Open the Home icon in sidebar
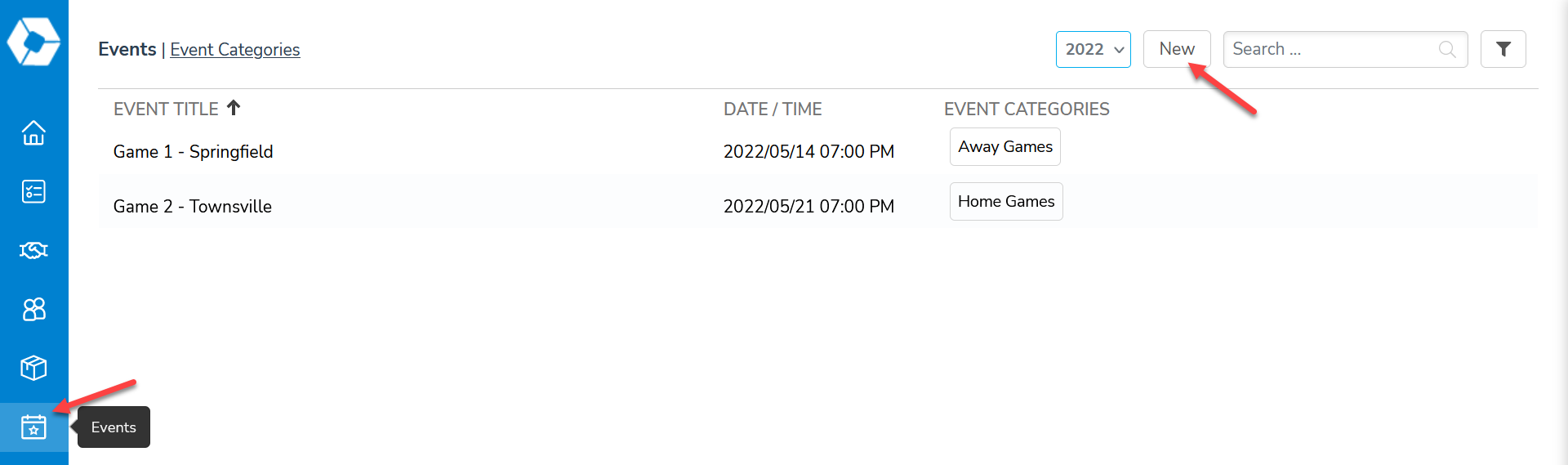Screen dimensions: 1568x465 33,132
